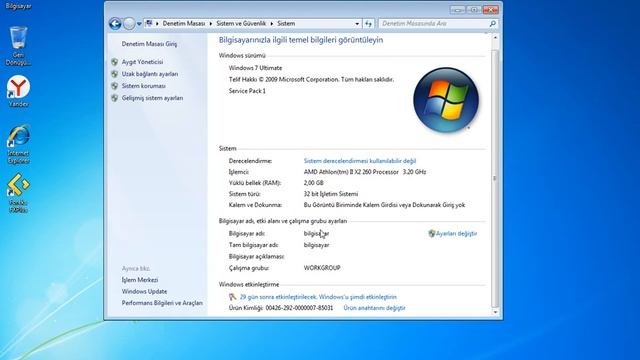Refresh the address bar page
Viewport: 640px width, 360px height.
pyautogui.click(x=368, y=24)
